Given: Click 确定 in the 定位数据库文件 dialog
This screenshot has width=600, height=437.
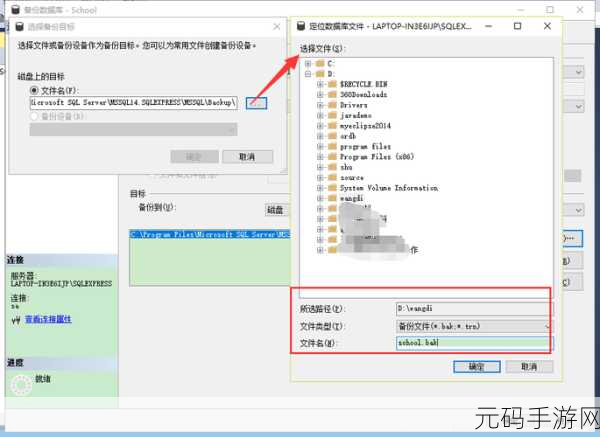Looking at the screenshot, I should click(477, 367).
